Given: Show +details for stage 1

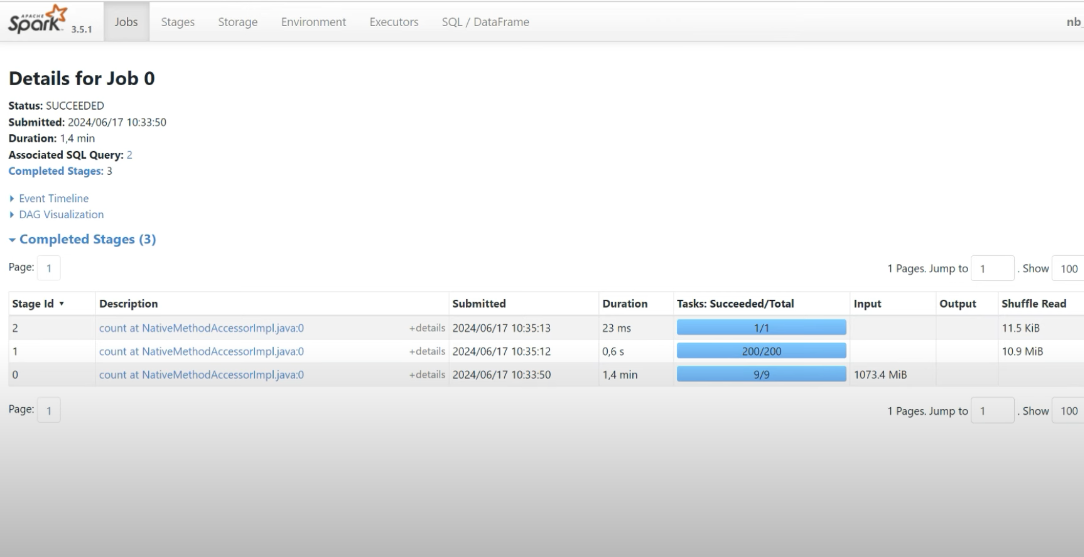Looking at the screenshot, I should coord(426,352).
